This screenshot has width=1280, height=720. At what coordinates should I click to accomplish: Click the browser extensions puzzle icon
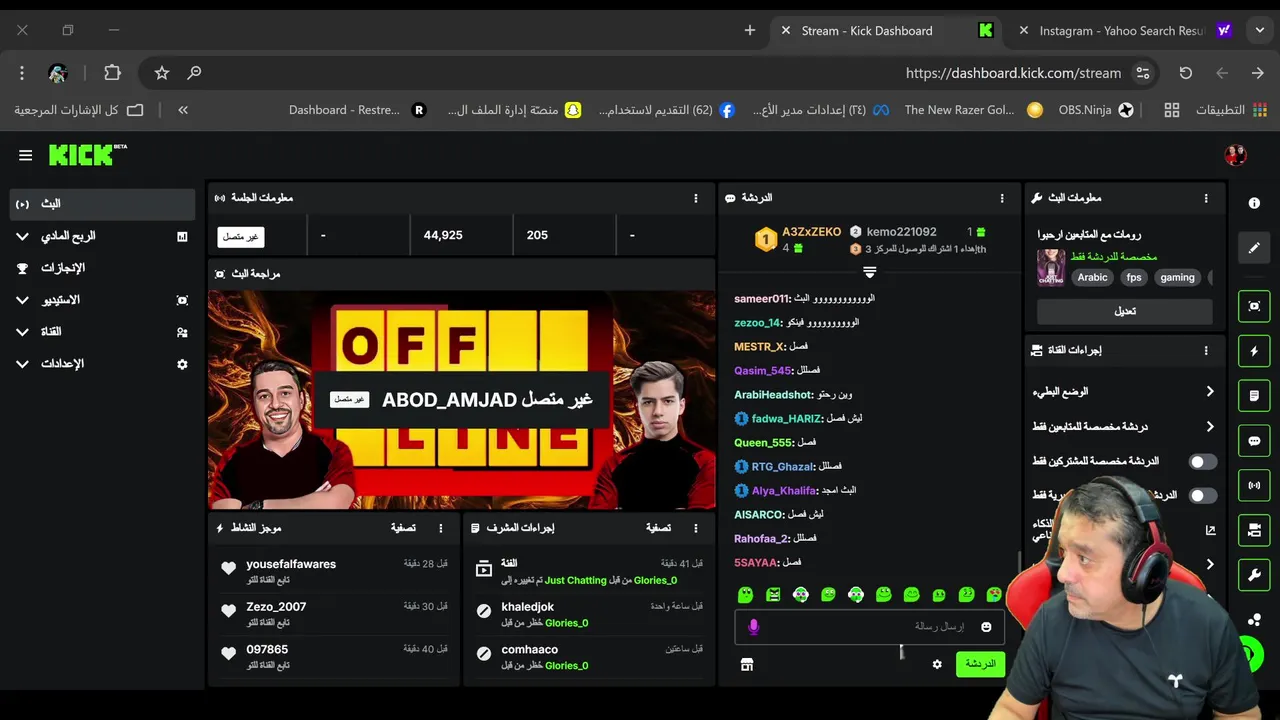[x=112, y=73]
